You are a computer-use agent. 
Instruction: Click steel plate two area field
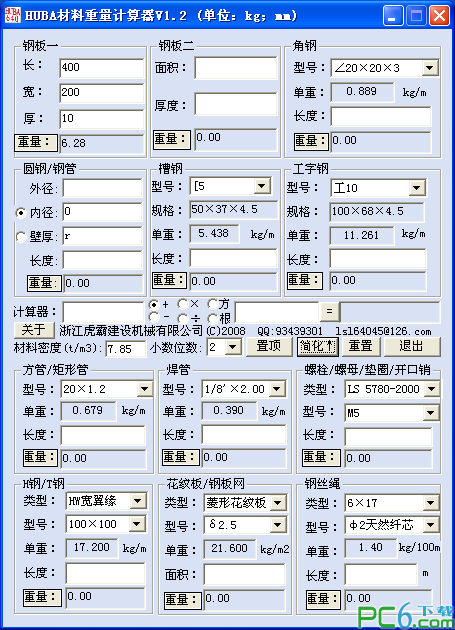236,68
